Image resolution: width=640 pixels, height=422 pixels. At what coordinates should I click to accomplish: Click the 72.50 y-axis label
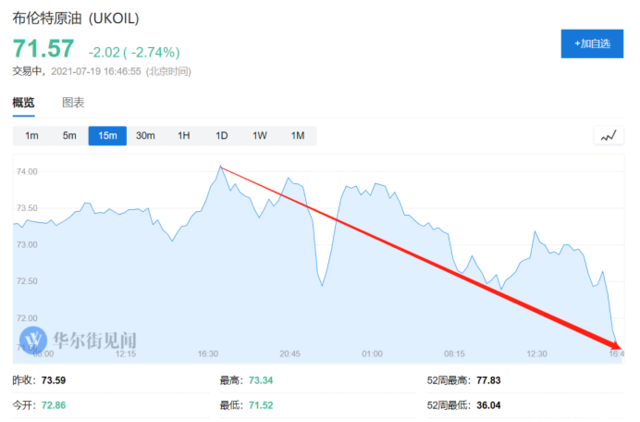[27, 281]
